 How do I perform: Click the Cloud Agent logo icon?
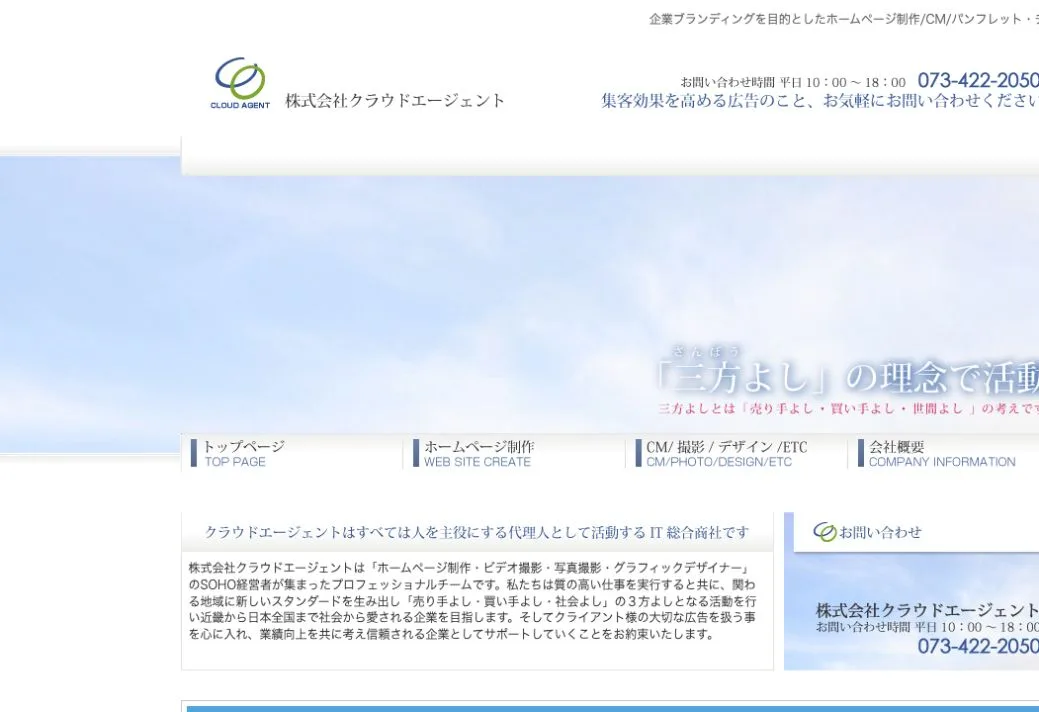240,83
